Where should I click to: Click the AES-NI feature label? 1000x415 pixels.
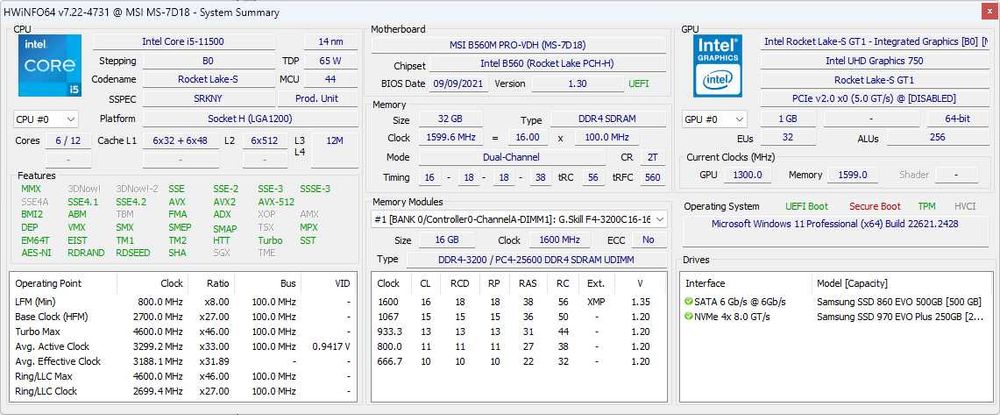[36, 252]
